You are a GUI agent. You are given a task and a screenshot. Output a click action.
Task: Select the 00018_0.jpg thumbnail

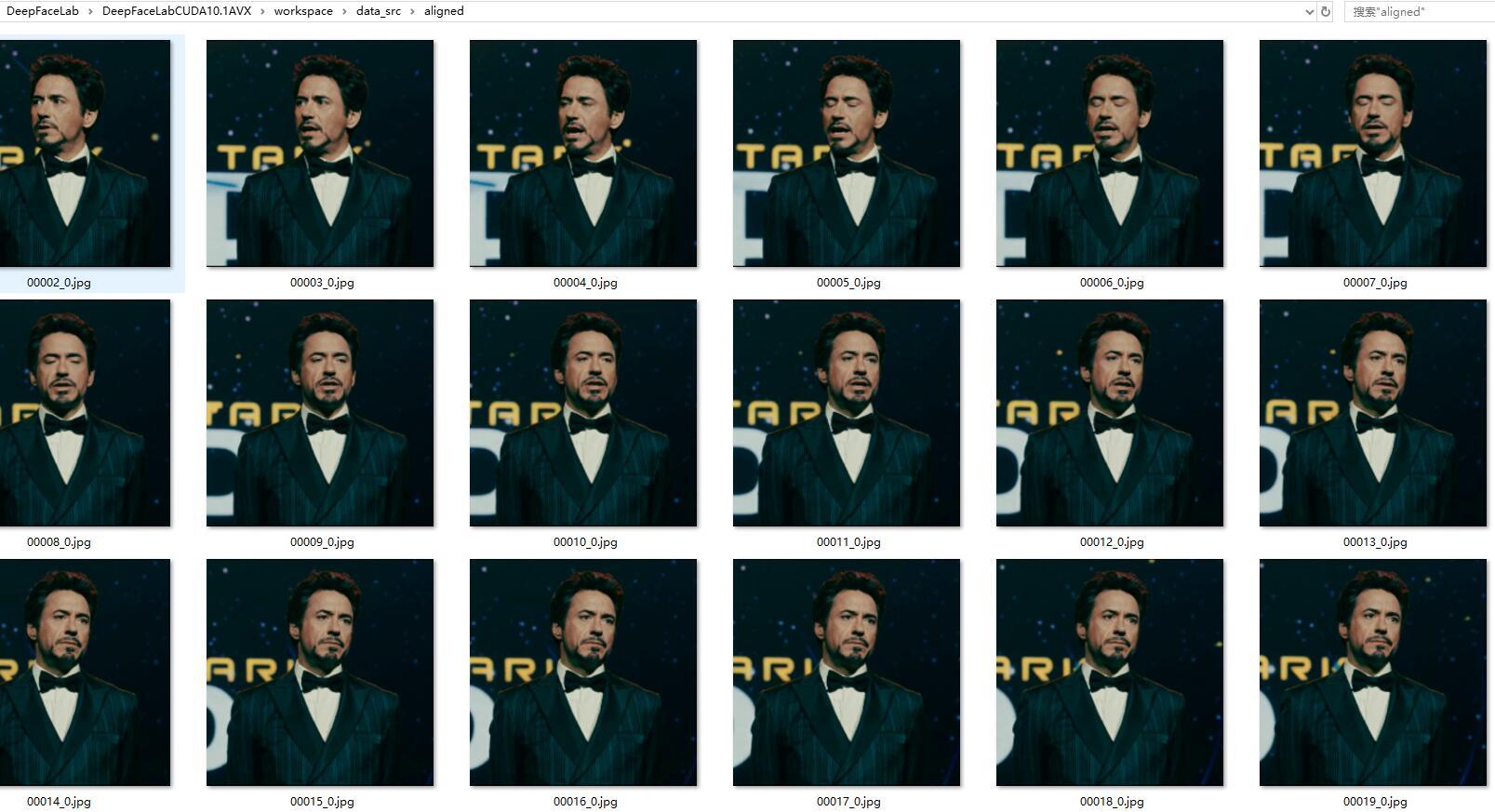[1110, 672]
